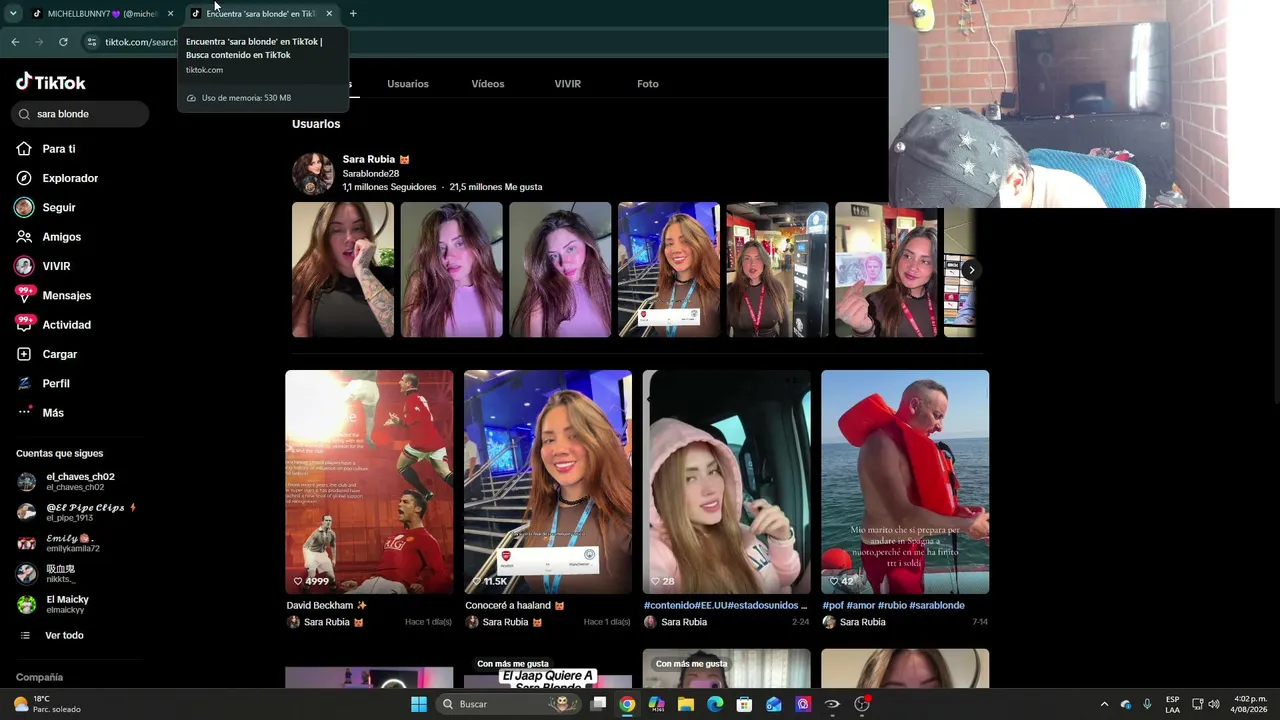
Task: Play the David Beckham video
Action: coord(369,482)
